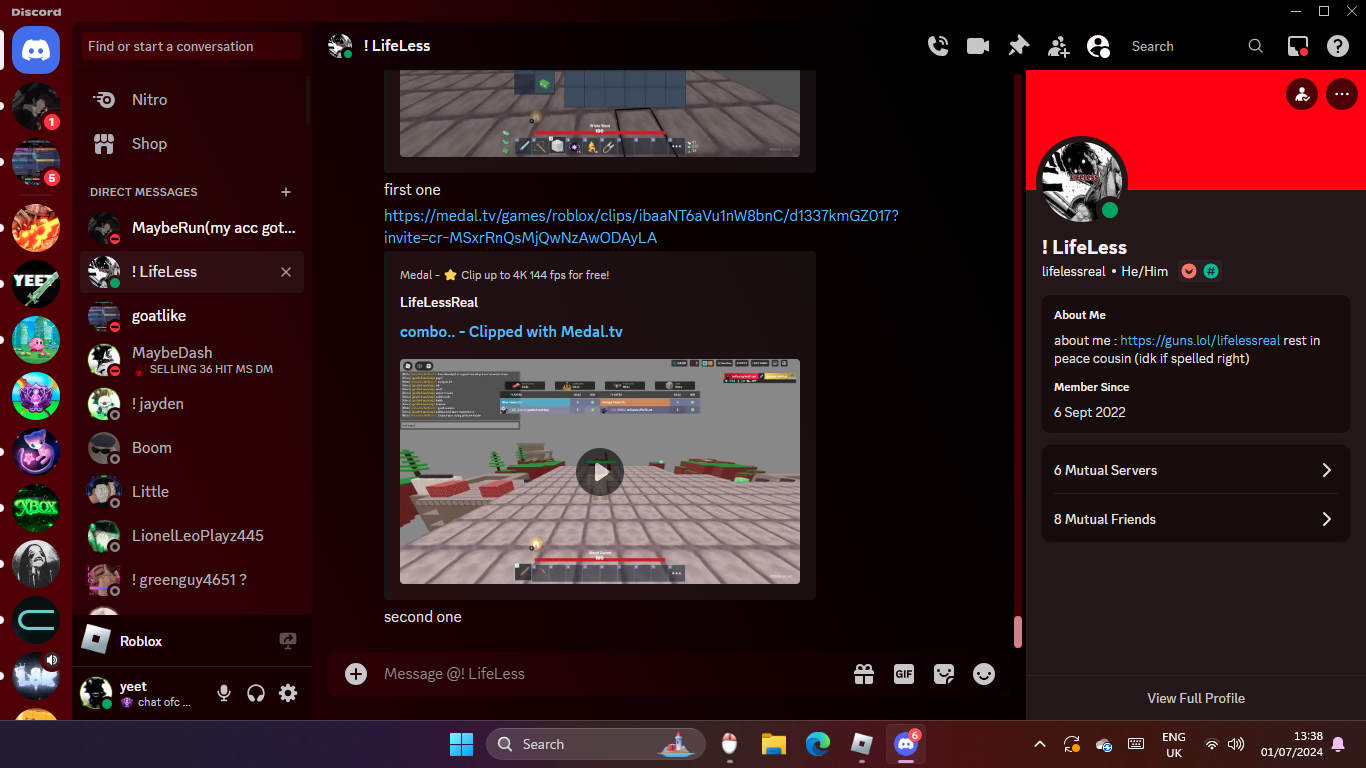Viewport: 1366px width, 768px height.
Task: Open User Settings gear
Action: pos(288,693)
